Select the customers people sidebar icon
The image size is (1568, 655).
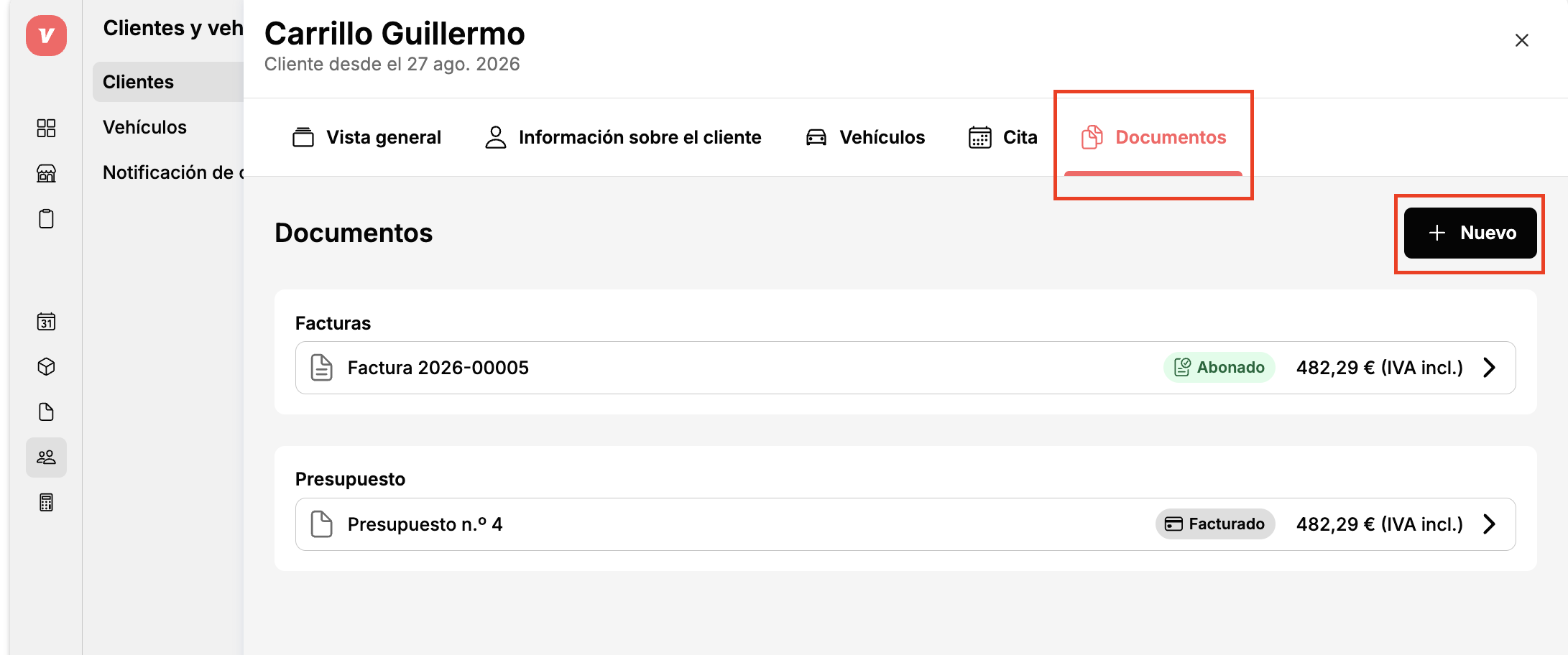(46, 457)
